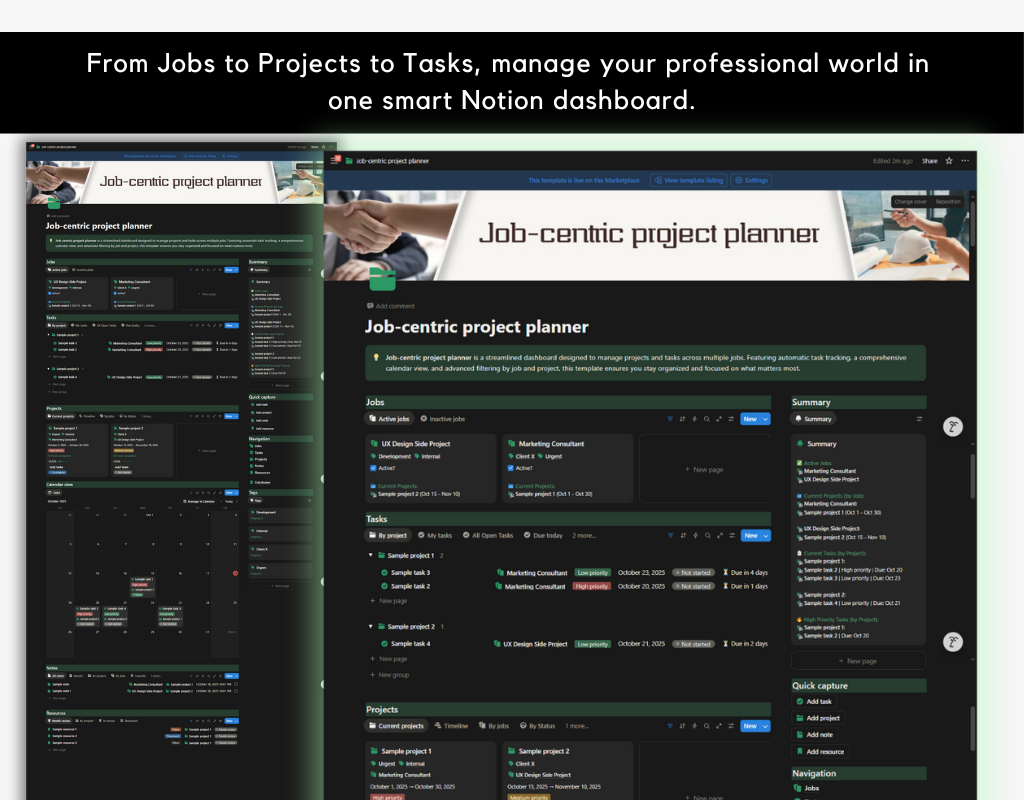1024x800 pixels.
Task: Click Reposition on the cover image
Action: pos(948,202)
